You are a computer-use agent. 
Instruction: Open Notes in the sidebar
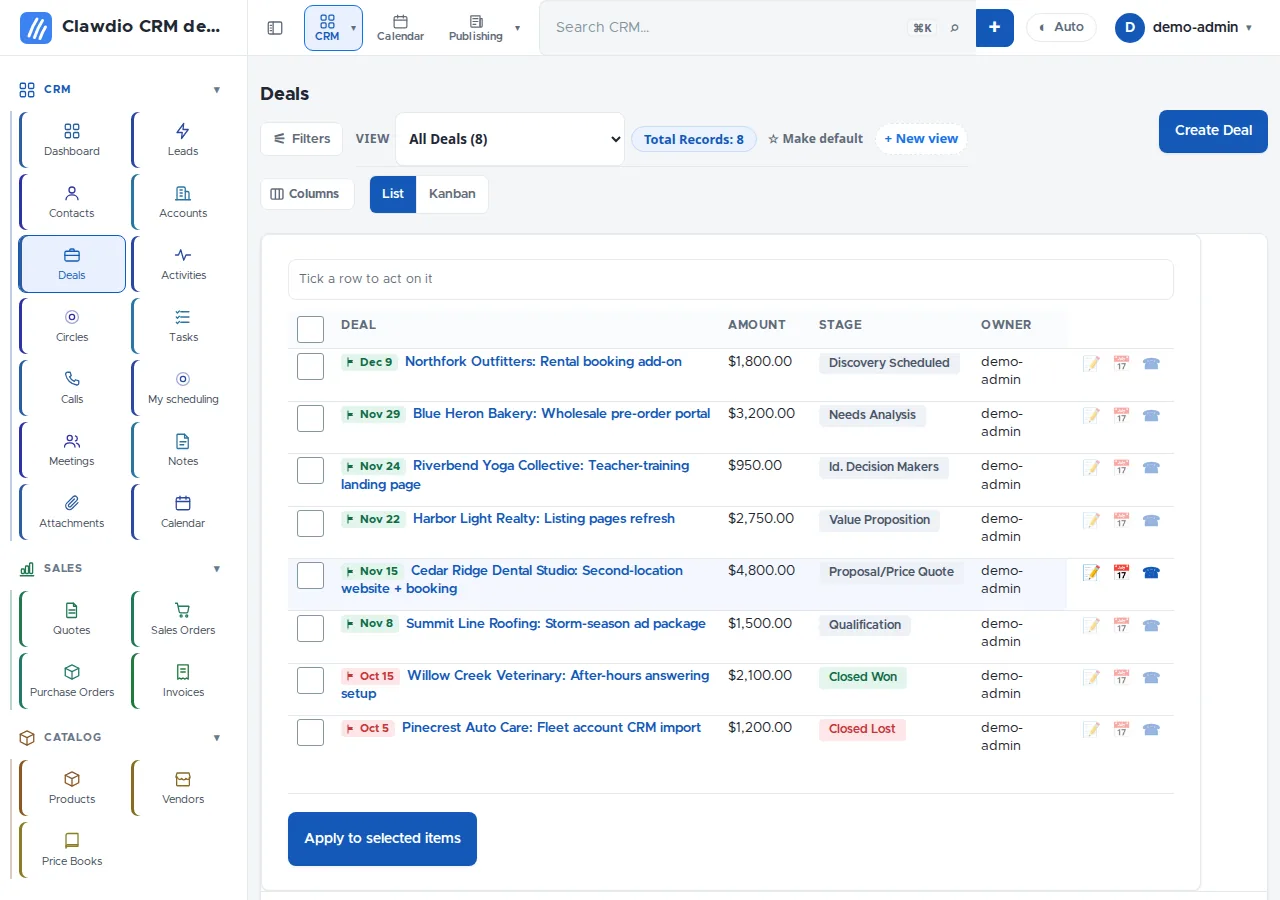click(183, 450)
